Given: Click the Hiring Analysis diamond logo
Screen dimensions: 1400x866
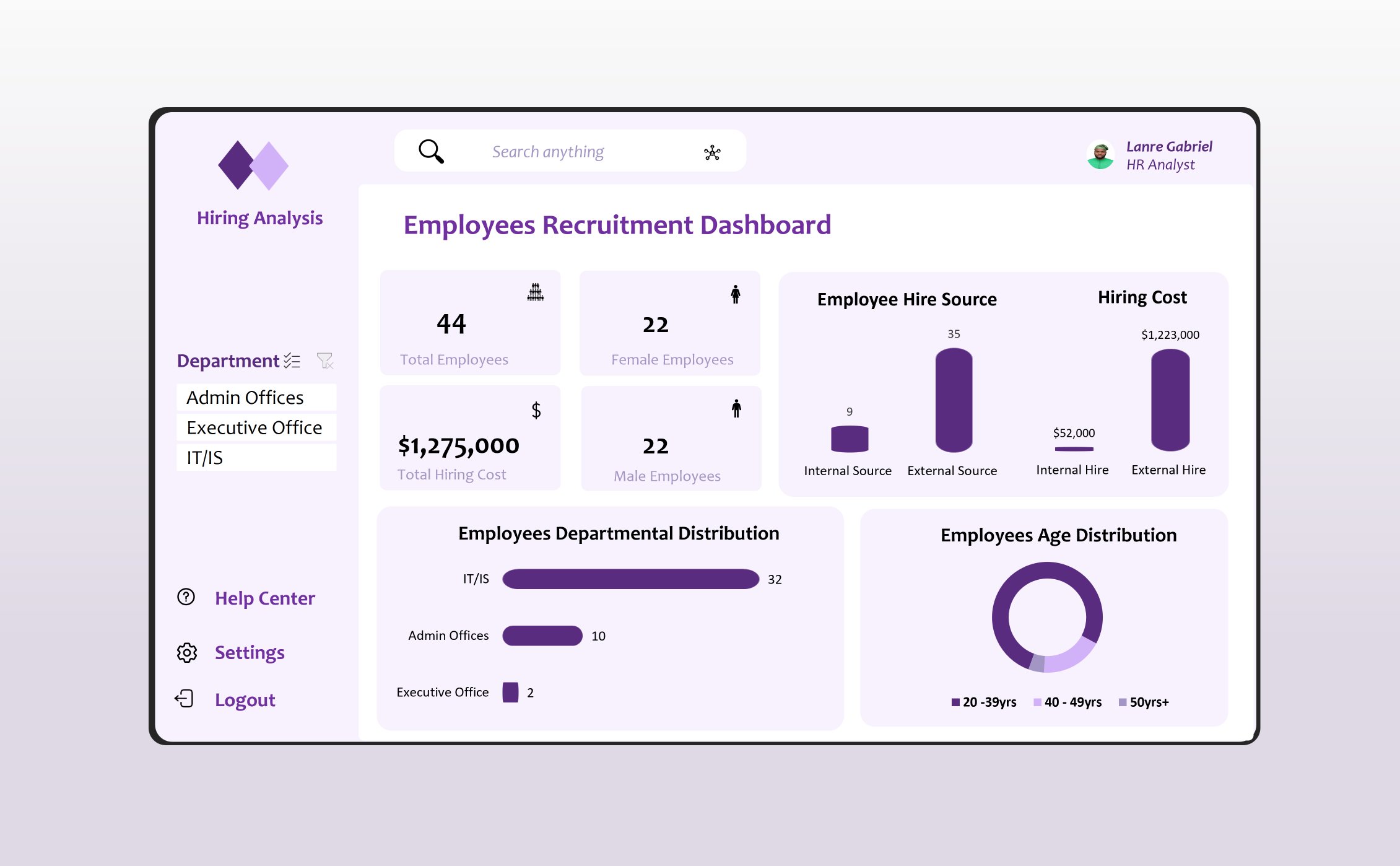Looking at the screenshot, I should [x=253, y=165].
